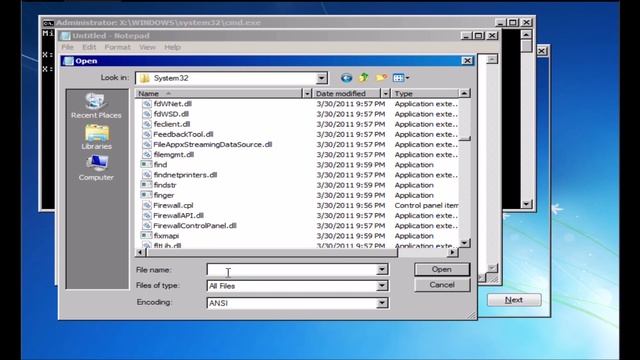Select the fdWNet.dll file icon
Viewport: 640px width, 360px height.
click(147, 104)
